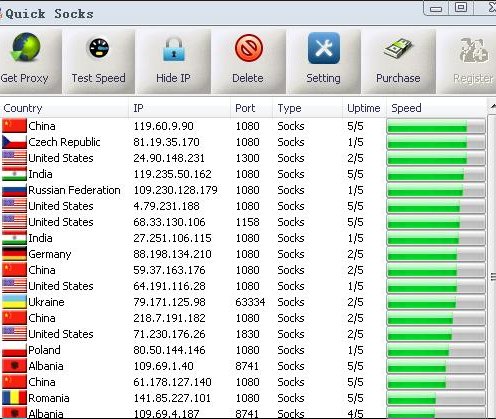Select Germany proxy 88.198.134.210

(243, 254)
